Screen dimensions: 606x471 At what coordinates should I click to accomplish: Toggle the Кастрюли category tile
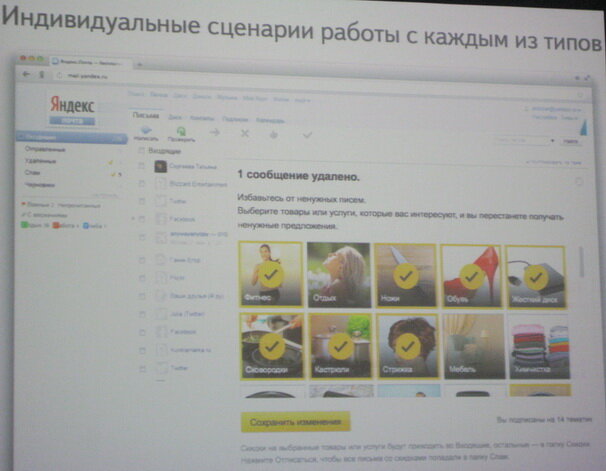(340, 346)
